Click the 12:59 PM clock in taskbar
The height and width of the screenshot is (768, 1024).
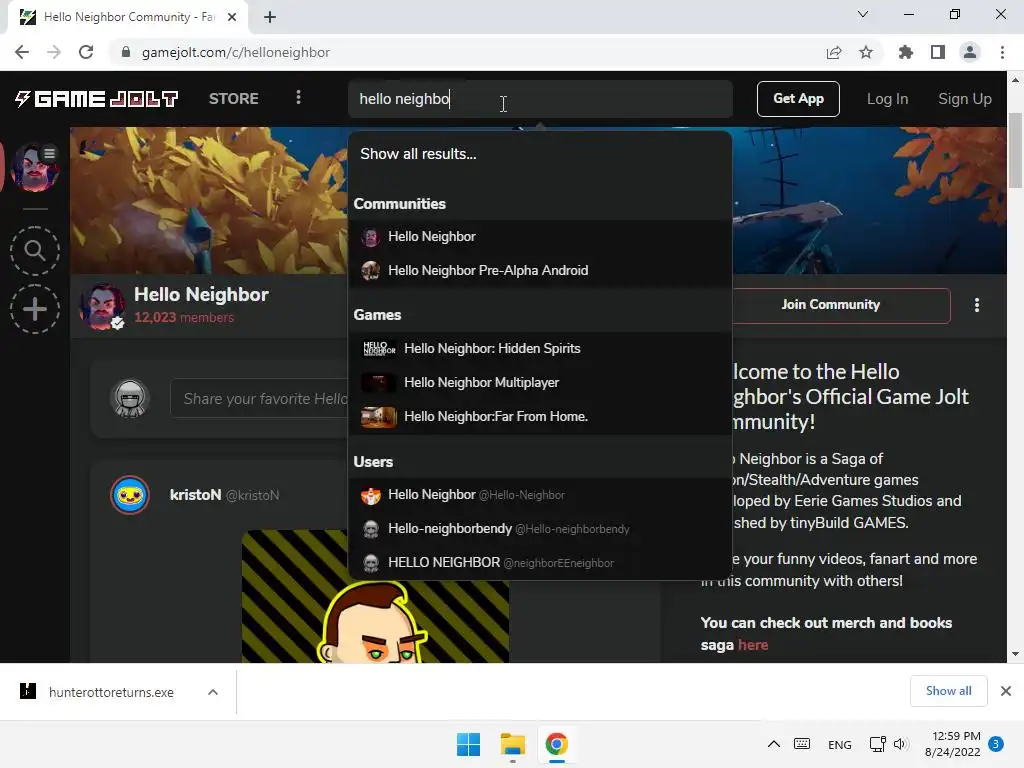click(955, 736)
